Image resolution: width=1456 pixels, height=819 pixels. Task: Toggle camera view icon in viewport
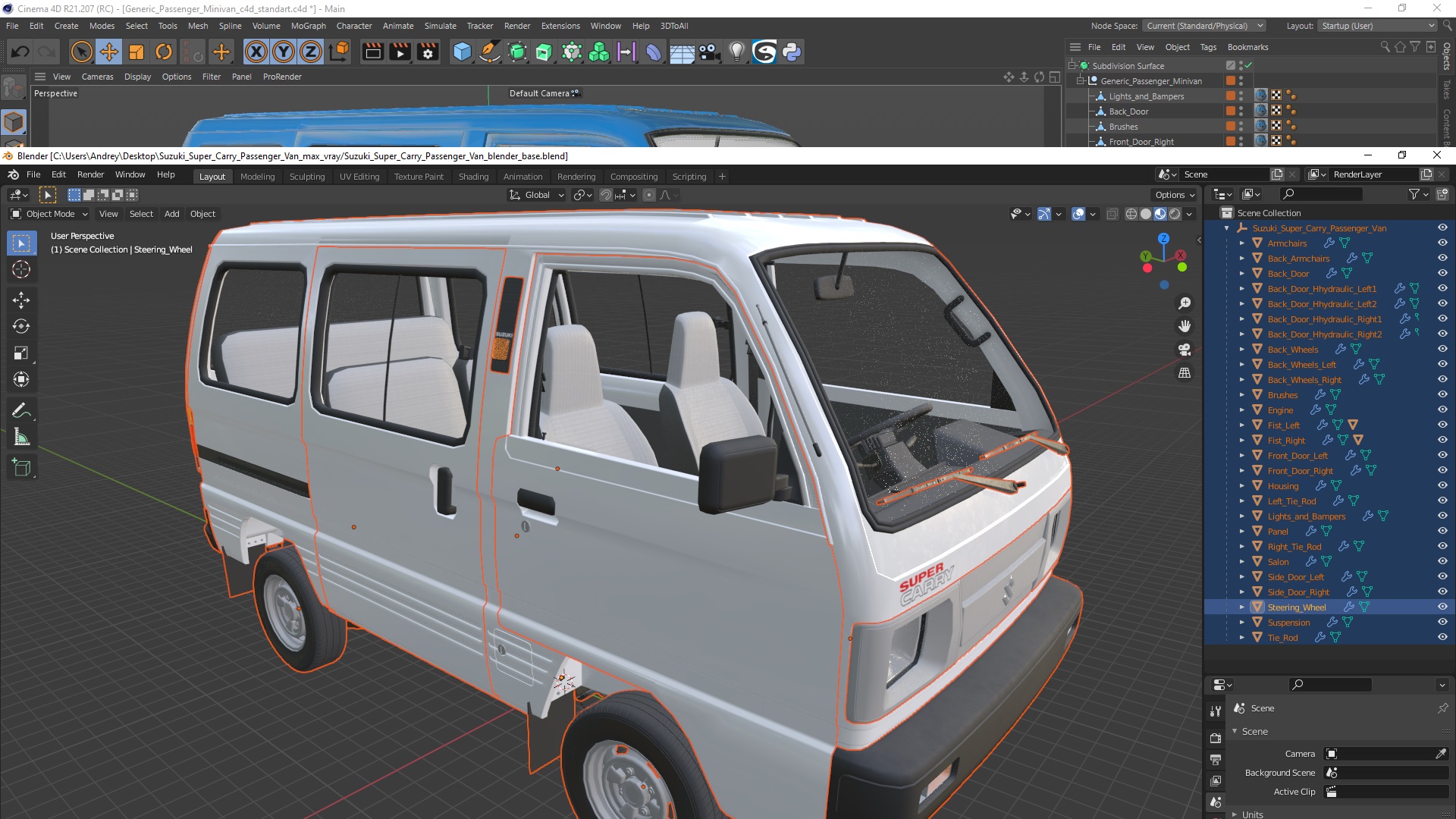click(x=1184, y=350)
